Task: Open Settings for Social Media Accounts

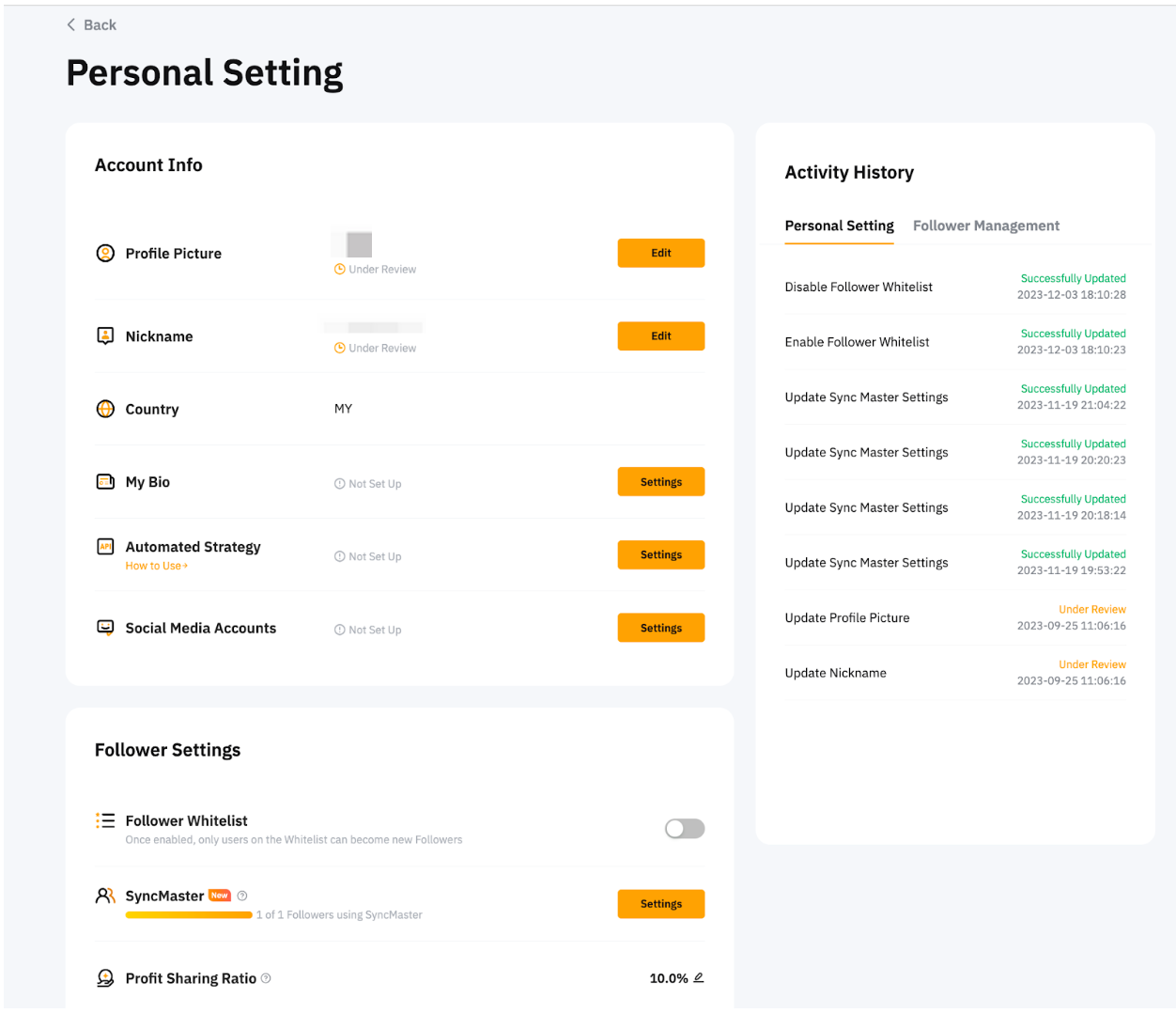Action: pos(660,628)
